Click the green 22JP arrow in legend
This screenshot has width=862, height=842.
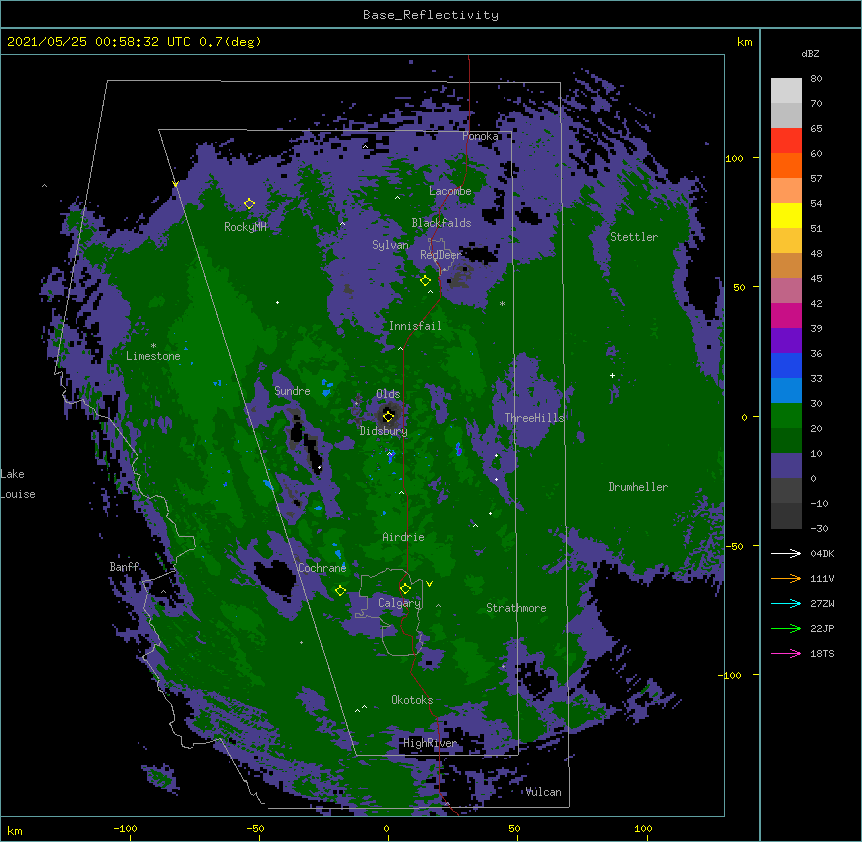tap(786, 628)
